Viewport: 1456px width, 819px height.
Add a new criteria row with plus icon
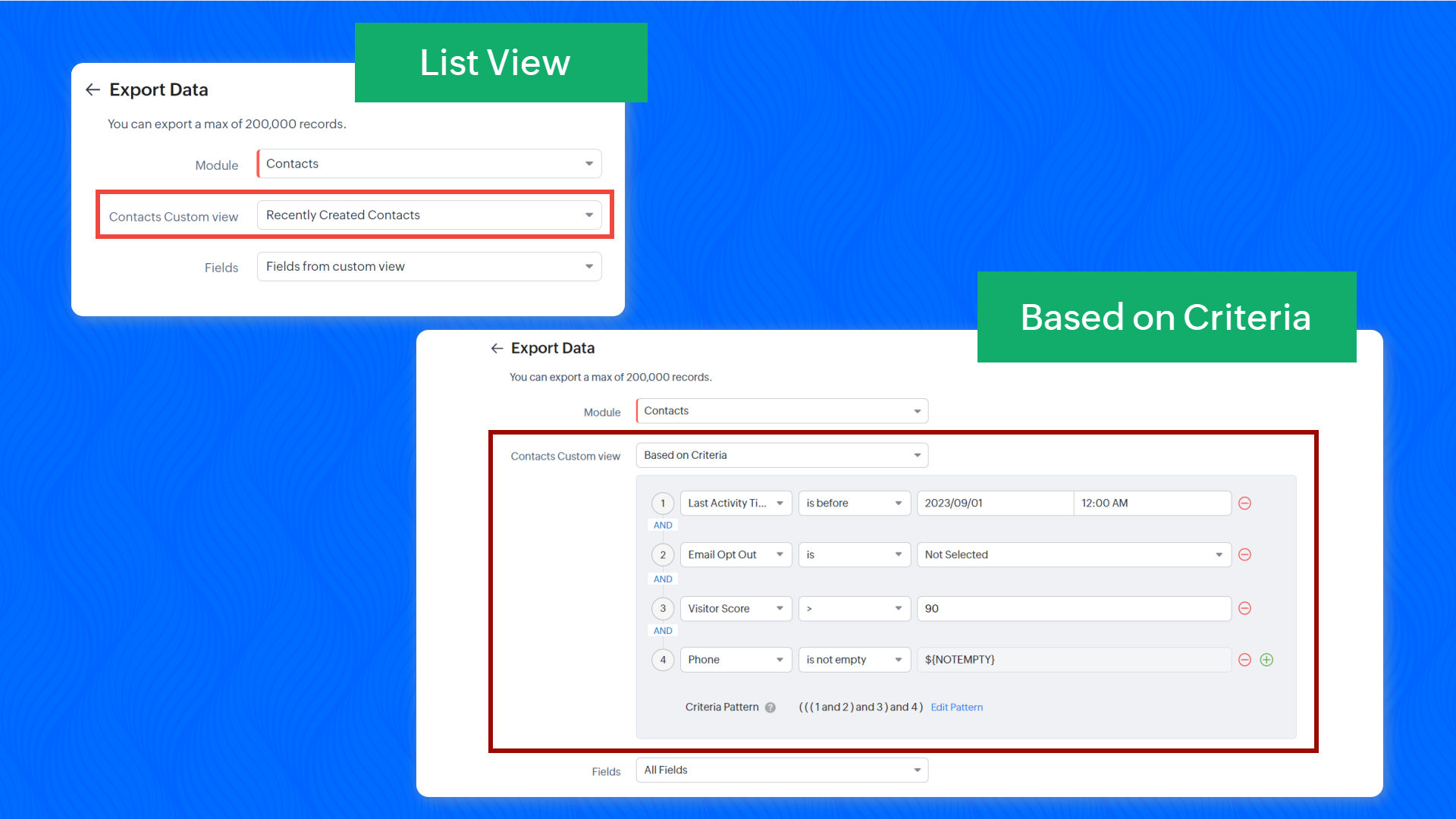(x=1266, y=660)
